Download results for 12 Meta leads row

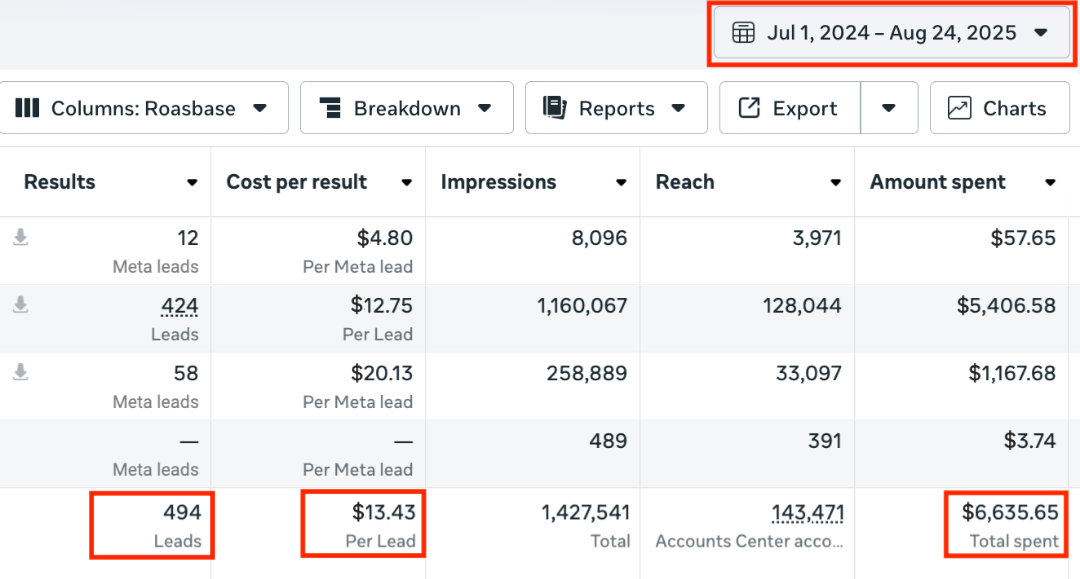click(20, 238)
